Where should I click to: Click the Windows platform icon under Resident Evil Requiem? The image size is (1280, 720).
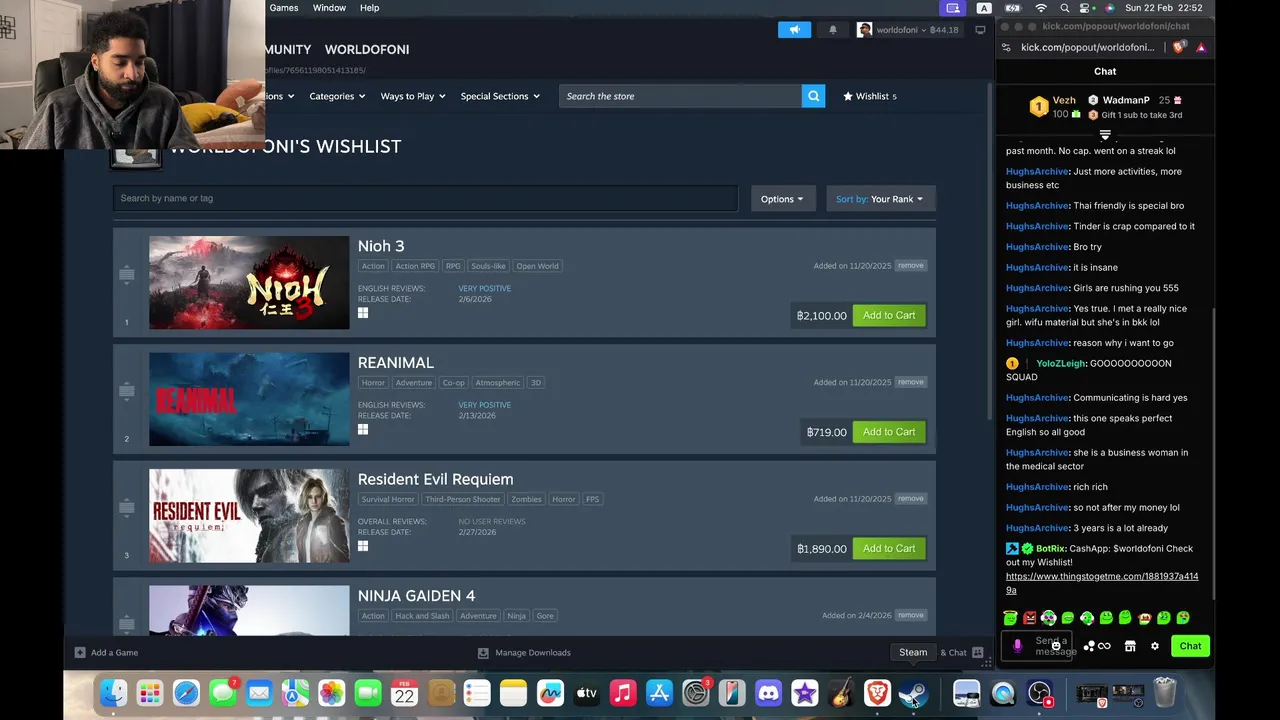(x=363, y=546)
